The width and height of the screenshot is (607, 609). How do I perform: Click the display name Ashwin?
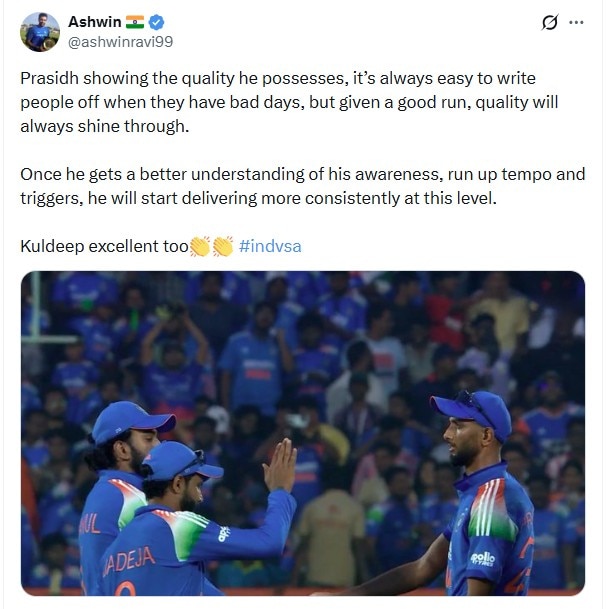[x=93, y=22]
